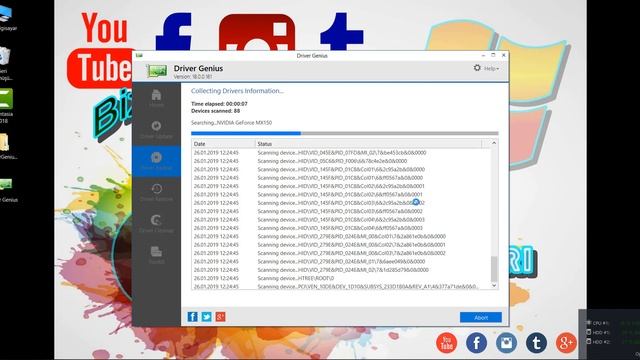Open the Home section in sidebar
The image size is (640, 360).
click(x=156, y=98)
